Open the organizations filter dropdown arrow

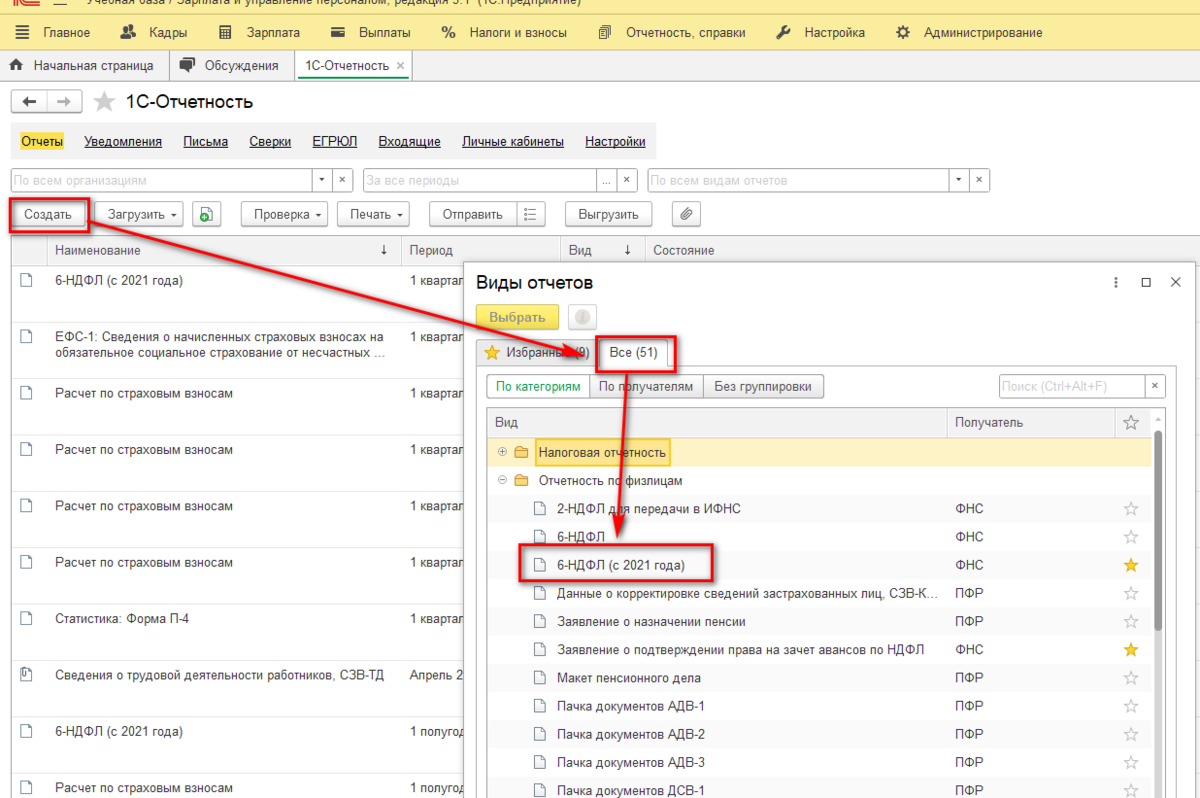point(321,181)
